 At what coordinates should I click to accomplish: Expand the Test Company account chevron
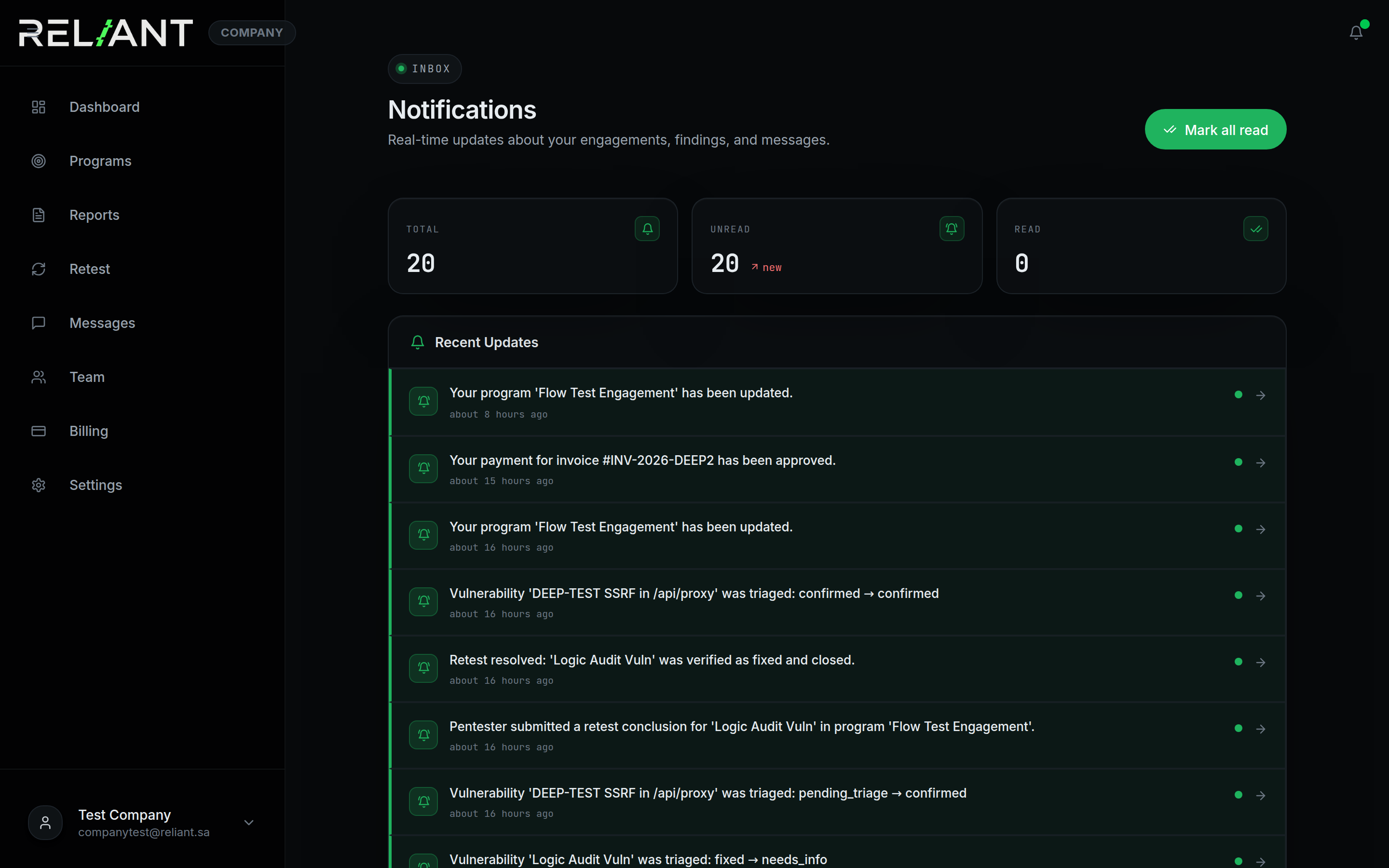pyautogui.click(x=248, y=823)
